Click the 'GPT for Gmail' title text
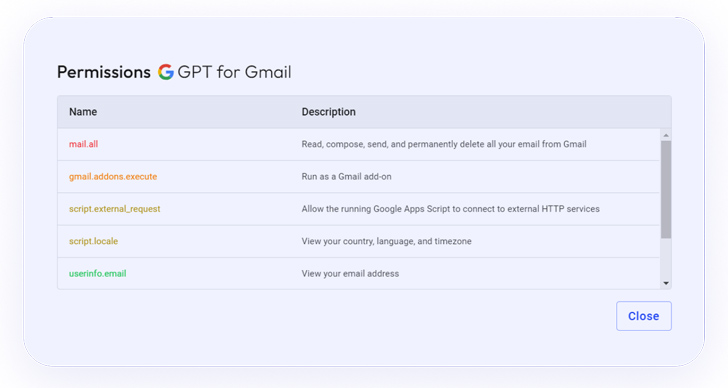This screenshot has height=388, width=728. (x=234, y=72)
